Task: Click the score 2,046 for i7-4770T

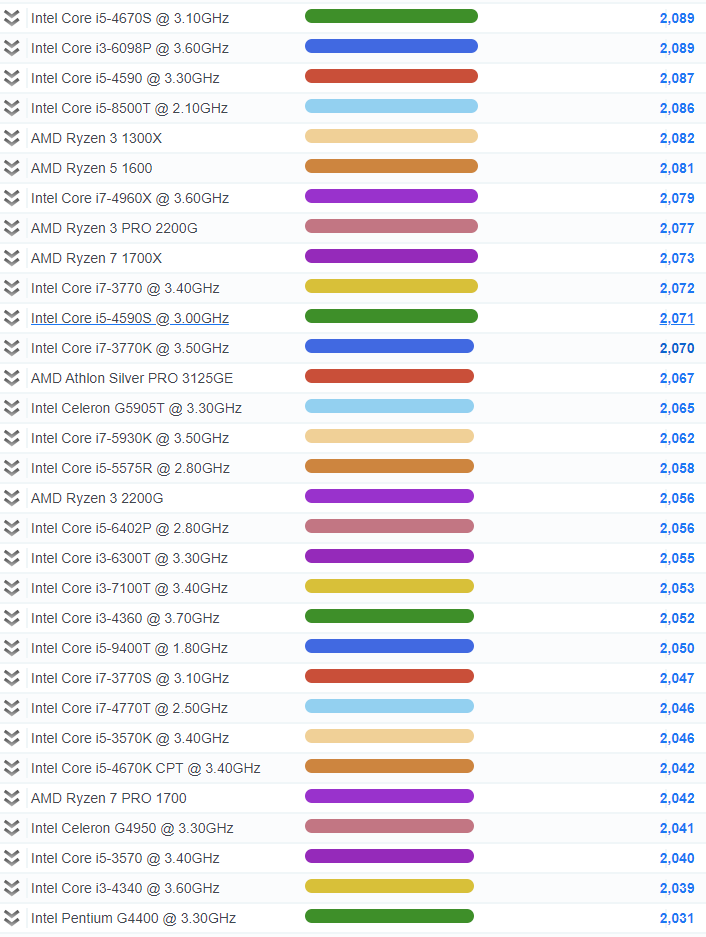Action: click(677, 708)
